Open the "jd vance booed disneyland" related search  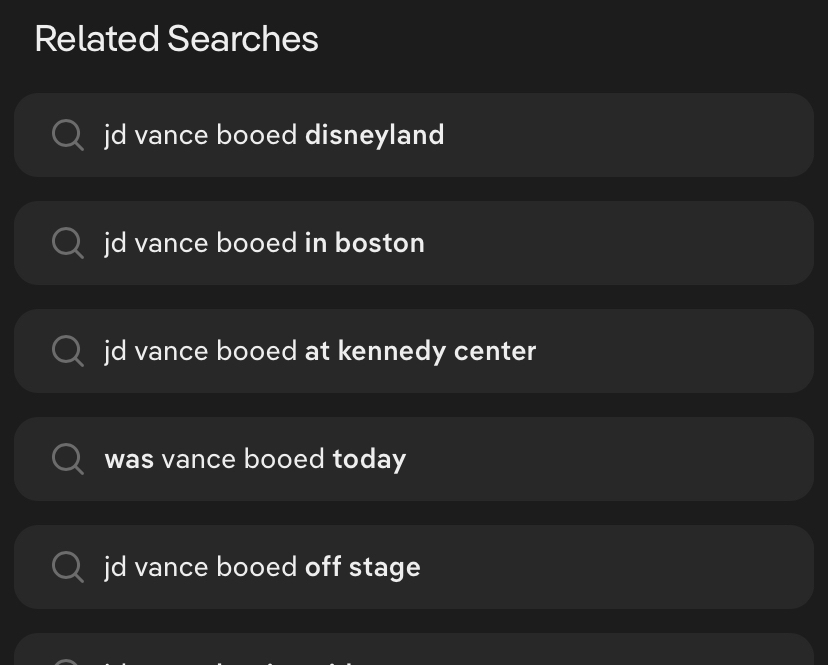(273, 135)
